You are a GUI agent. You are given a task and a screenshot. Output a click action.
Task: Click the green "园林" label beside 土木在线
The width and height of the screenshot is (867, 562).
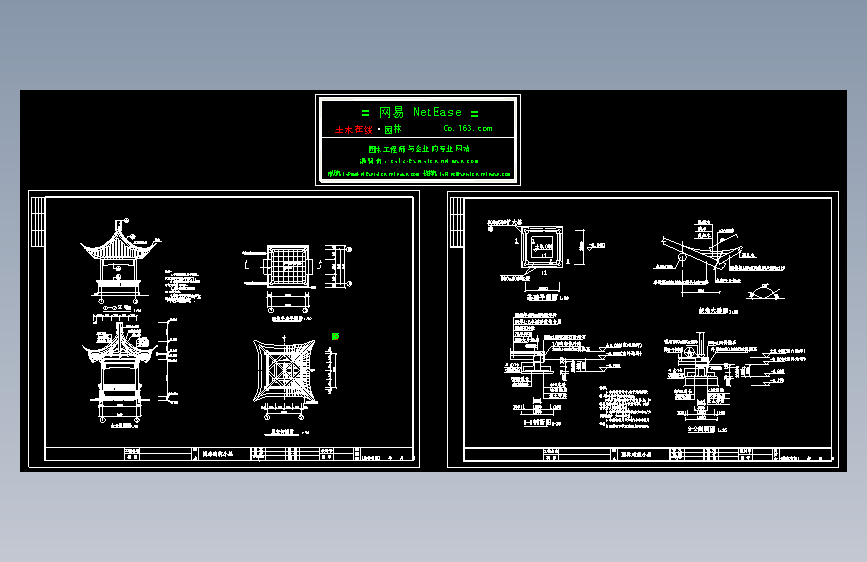(x=393, y=129)
